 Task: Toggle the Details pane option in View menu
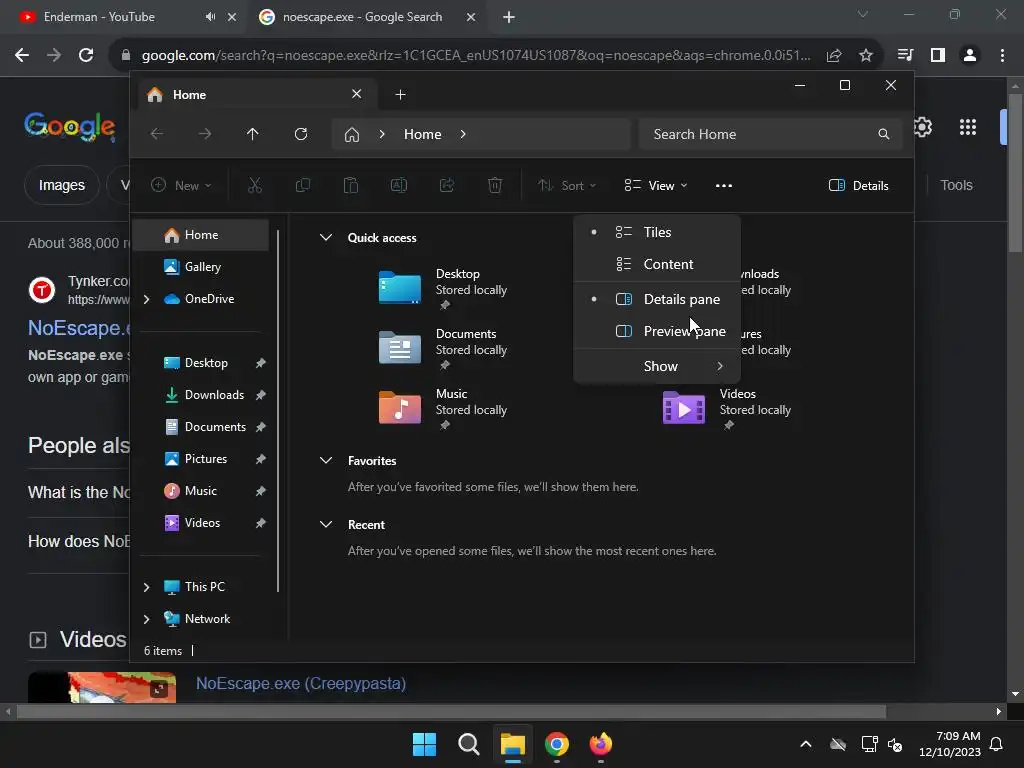[657, 299]
